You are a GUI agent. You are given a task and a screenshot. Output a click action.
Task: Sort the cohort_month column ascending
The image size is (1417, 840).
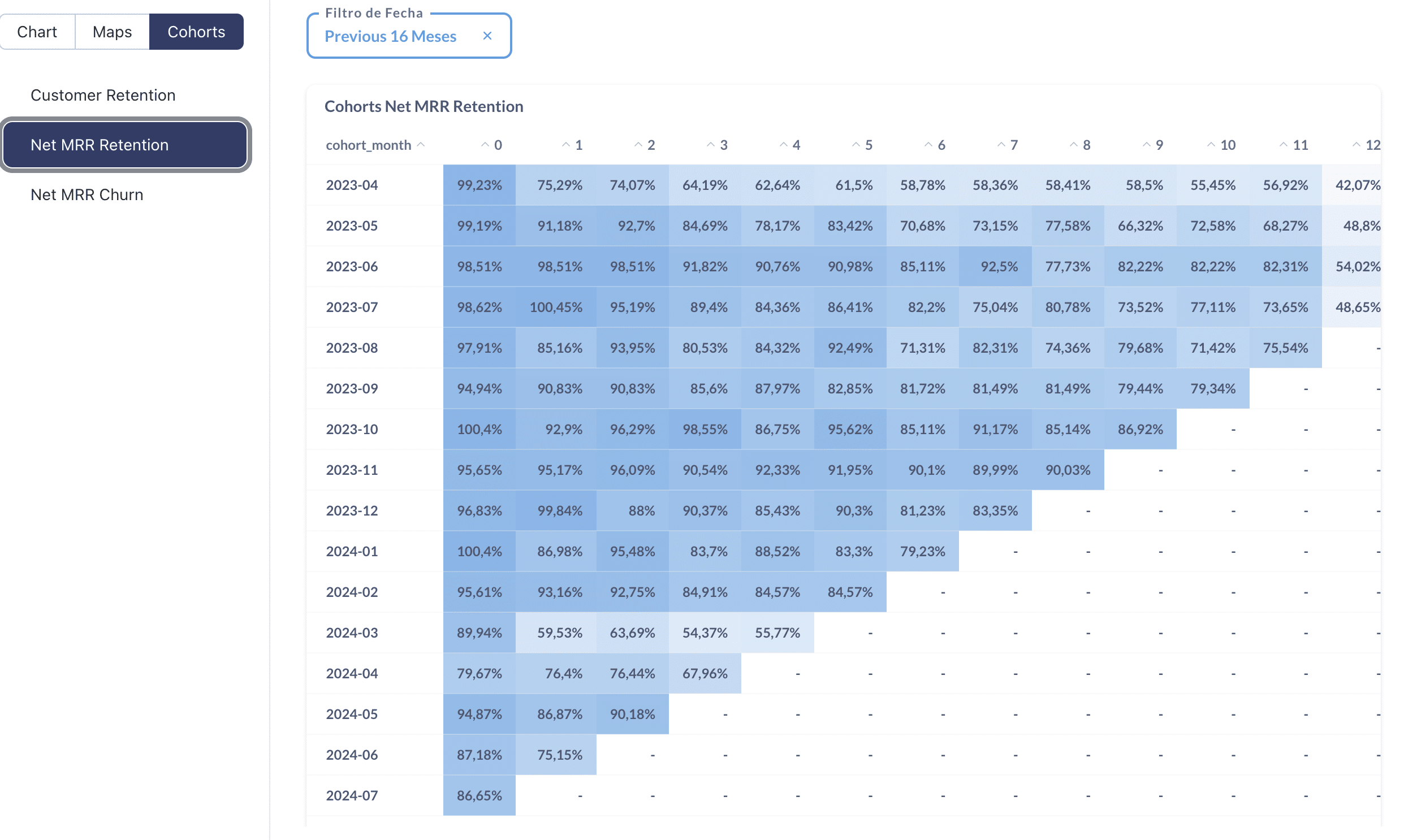(x=421, y=145)
